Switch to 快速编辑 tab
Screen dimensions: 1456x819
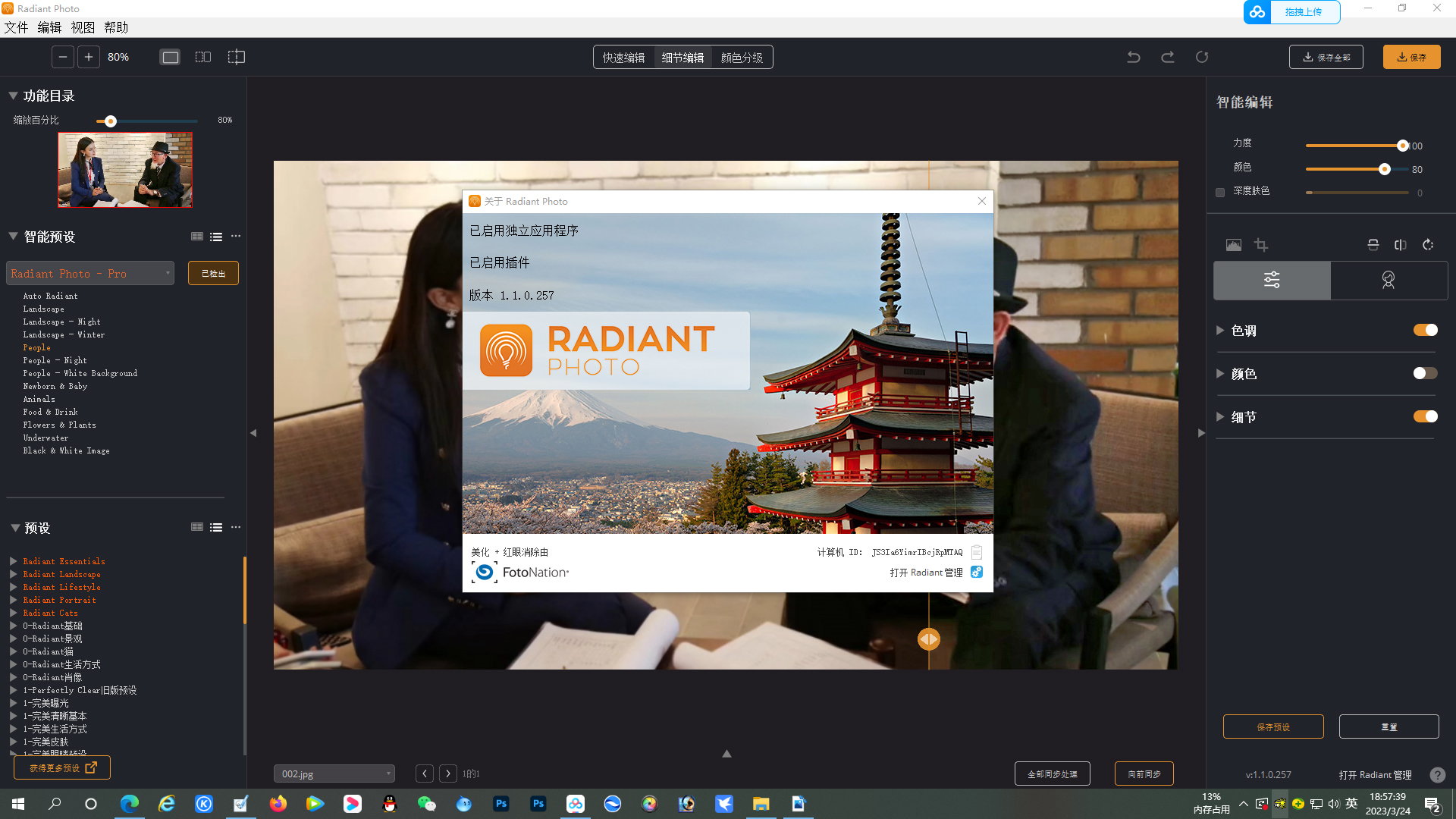(x=624, y=58)
